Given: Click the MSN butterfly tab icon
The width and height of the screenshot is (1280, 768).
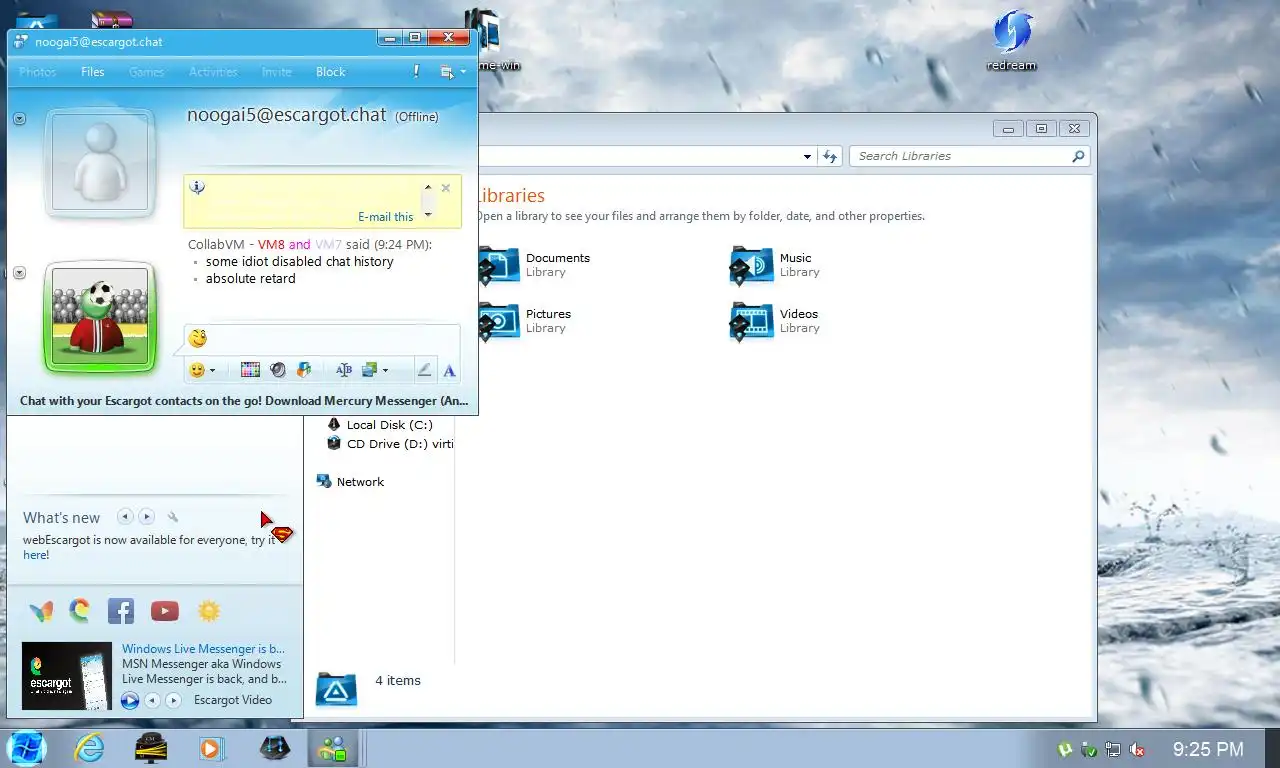Looking at the screenshot, I should click(x=41, y=611).
